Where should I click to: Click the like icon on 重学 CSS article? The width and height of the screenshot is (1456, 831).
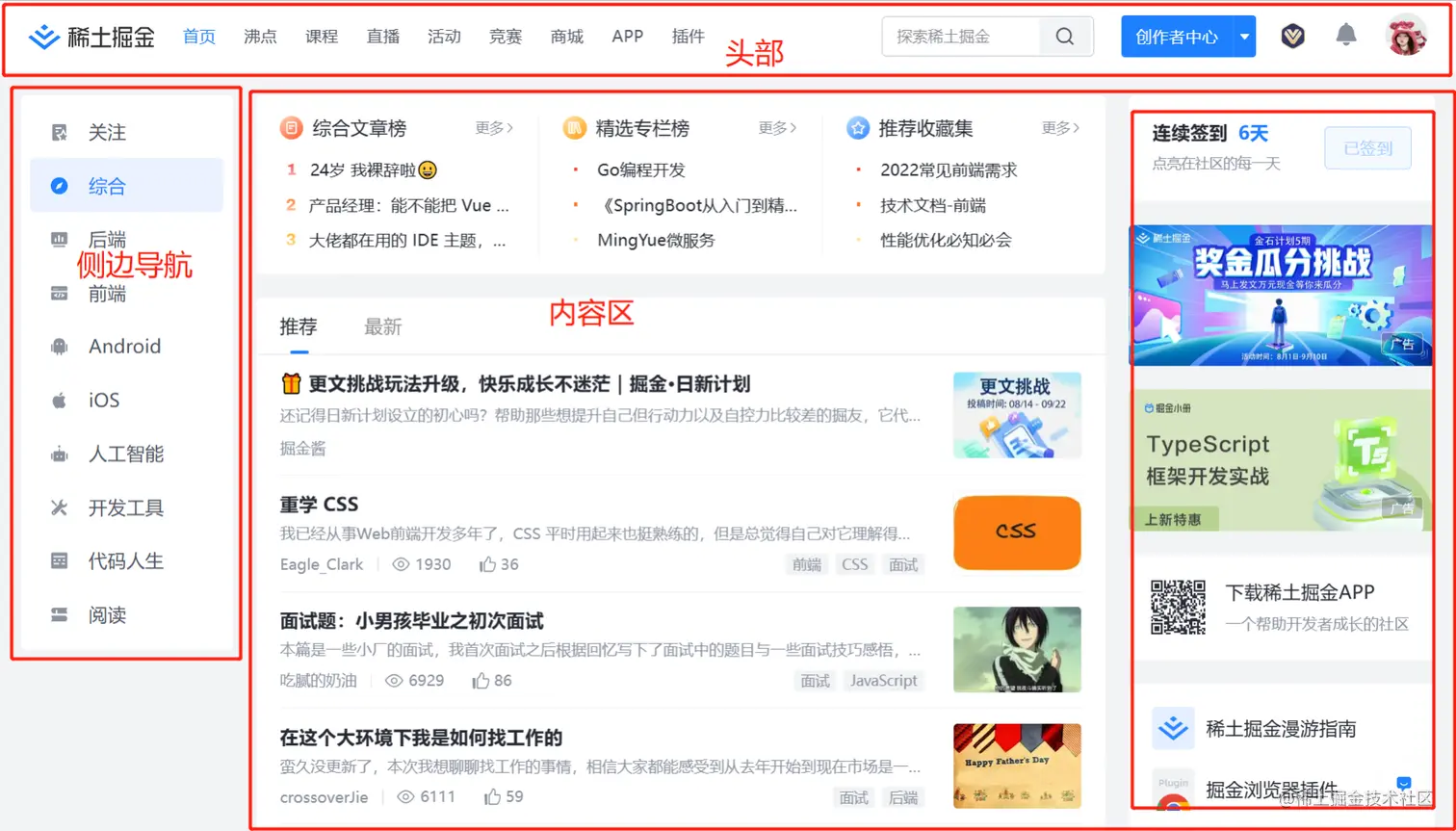488,564
